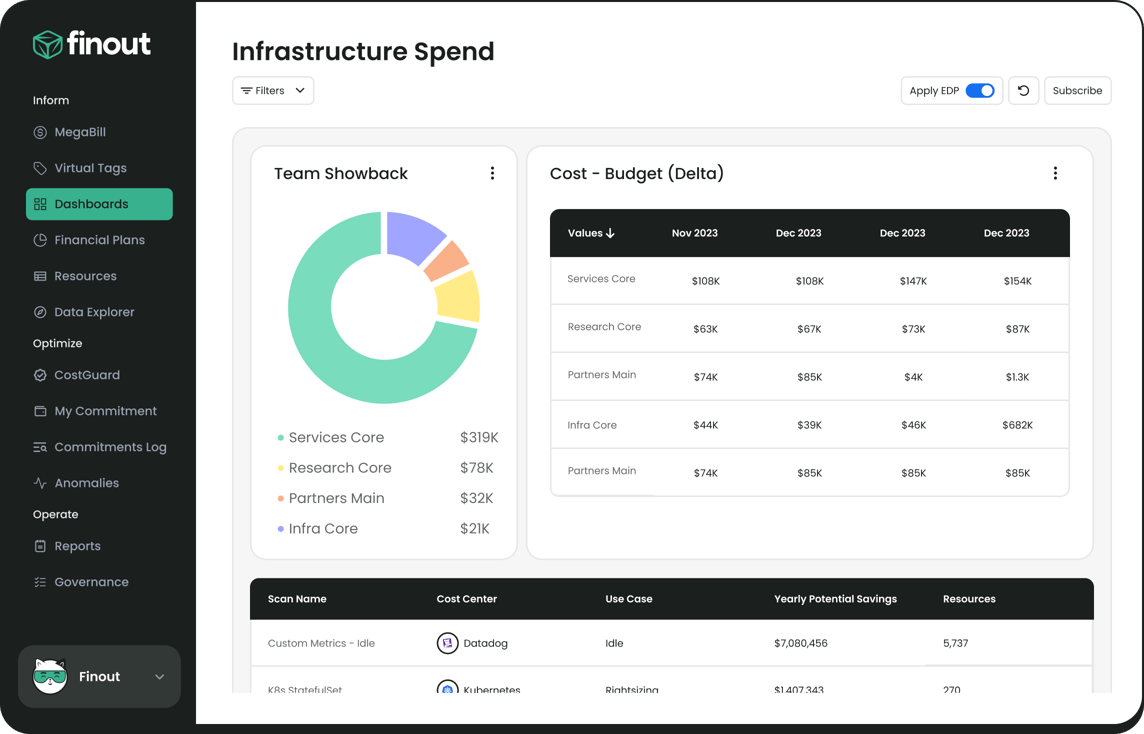1144x734 pixels.
Task: Click the yellow Research Core donut segment
Action: tap(459, 298)
